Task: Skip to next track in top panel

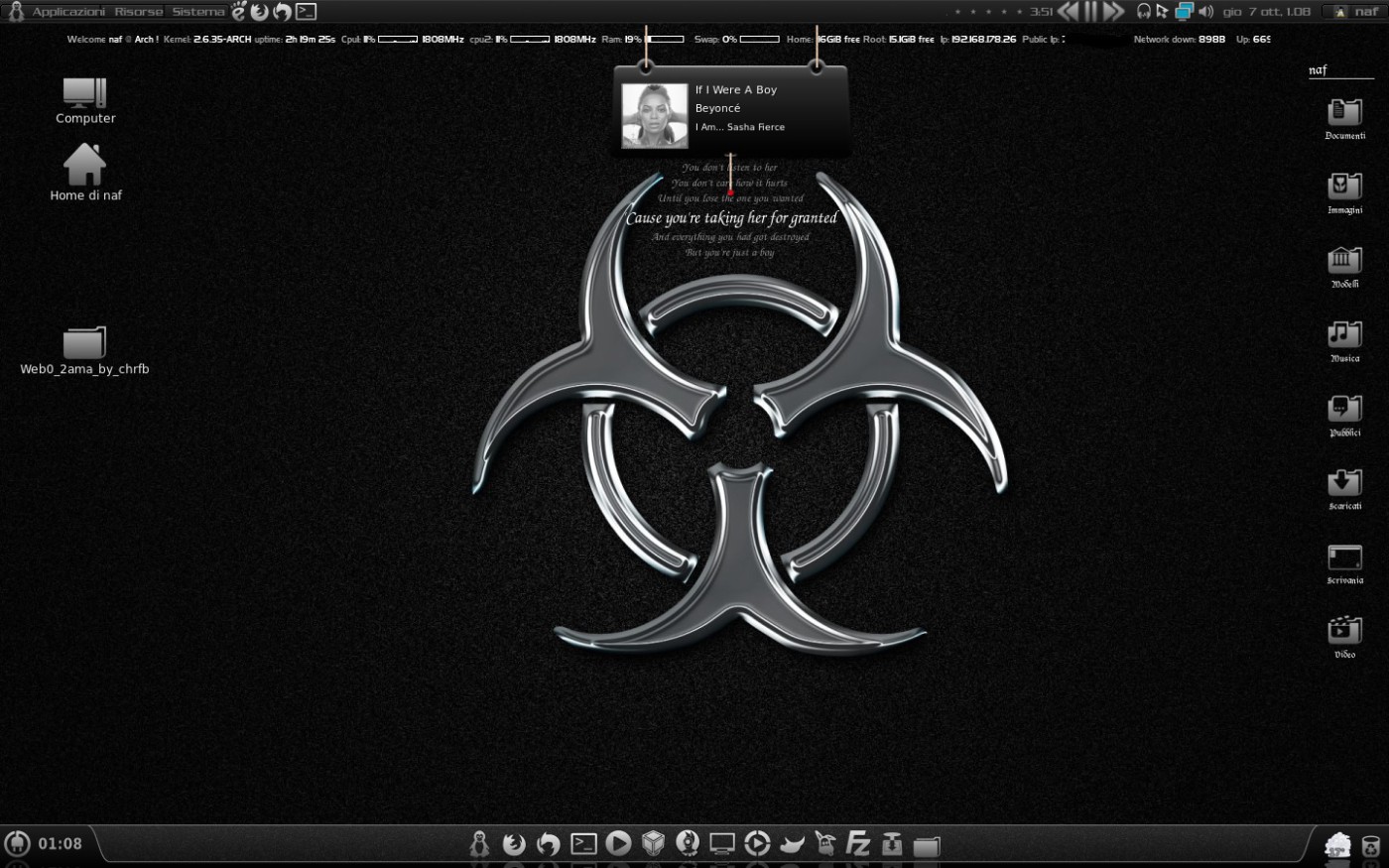Action: pyautogui.click(x=1114, y=12)
